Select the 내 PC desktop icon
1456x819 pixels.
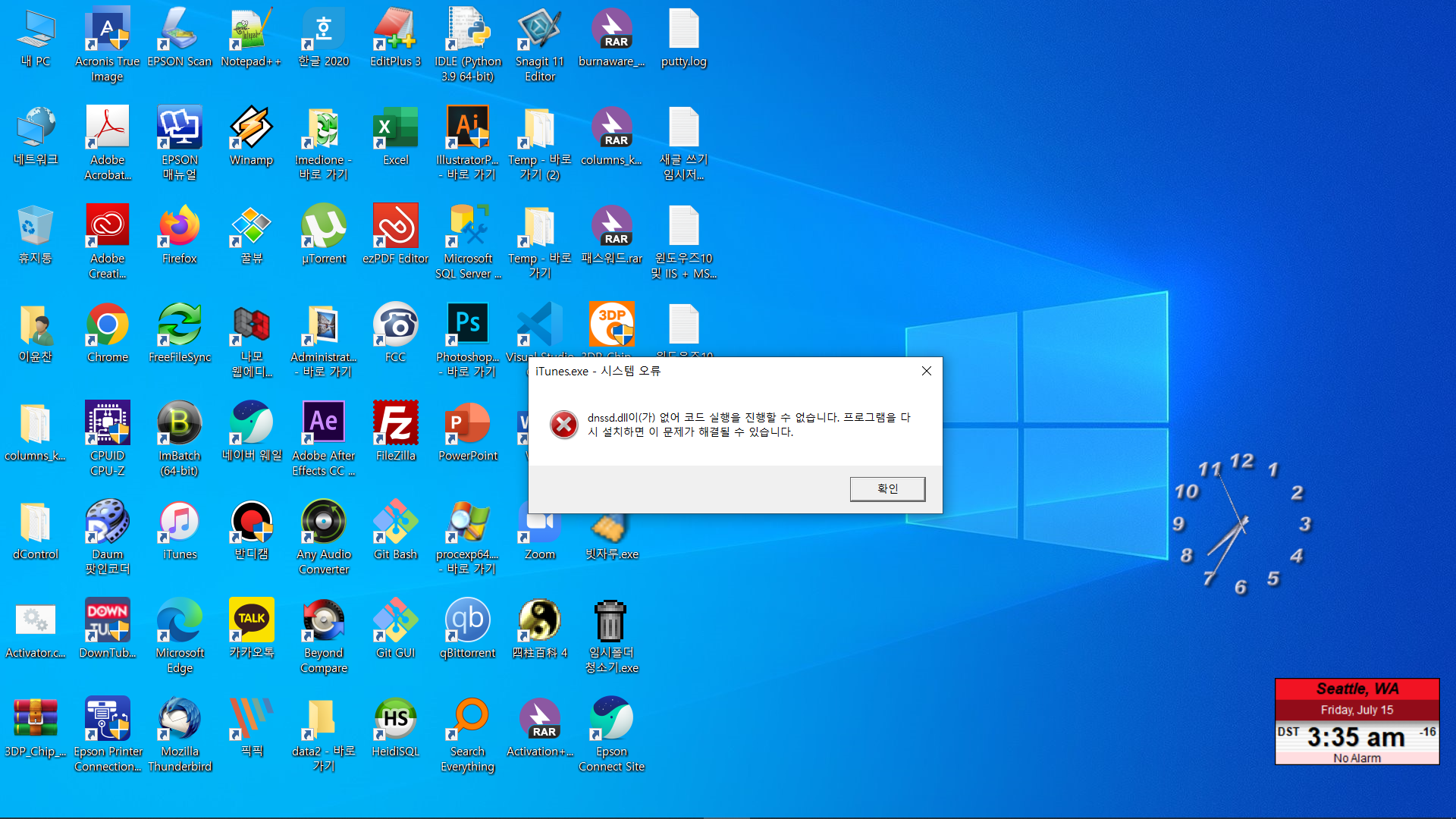36,39
